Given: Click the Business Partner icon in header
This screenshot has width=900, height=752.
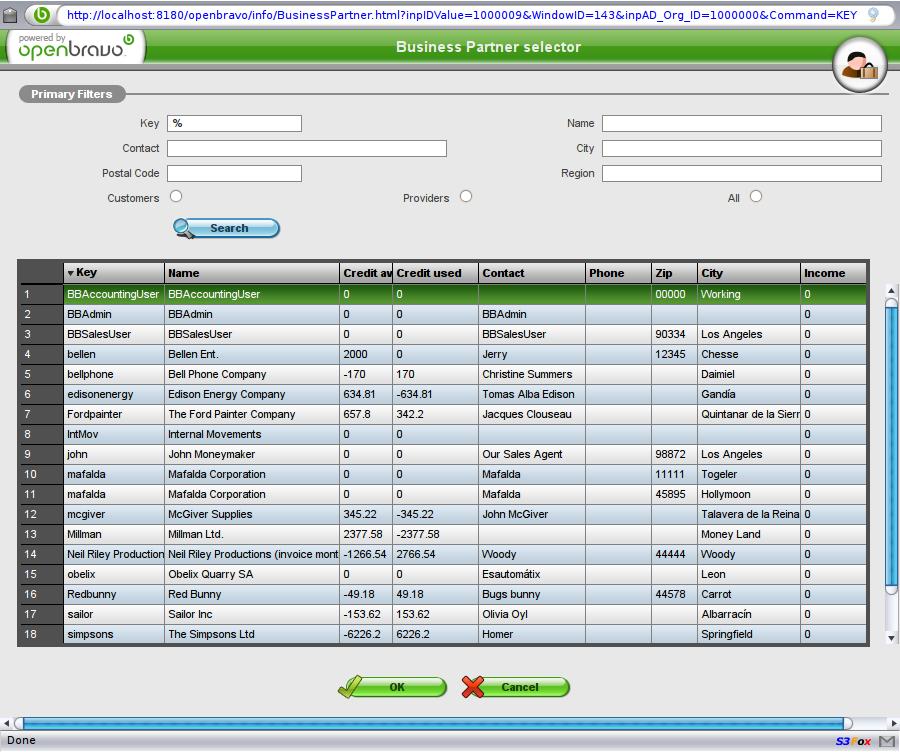Looking at the screenshot, I should click(x=859, y=65).
